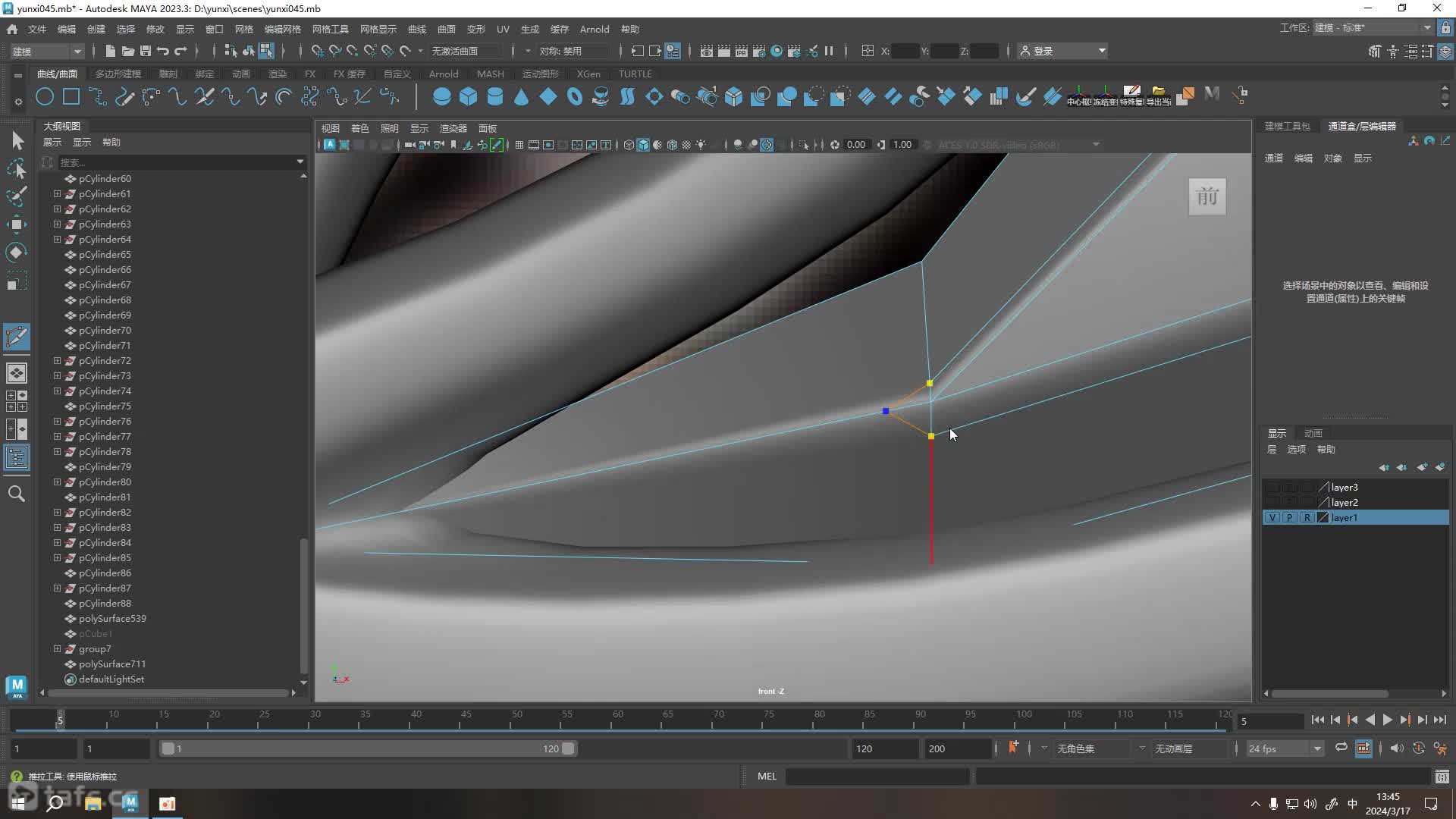The width and height of the screenshot is (1456, 819).
Task: Select pCylinder75 in the outliner
Action: point(105,406)
